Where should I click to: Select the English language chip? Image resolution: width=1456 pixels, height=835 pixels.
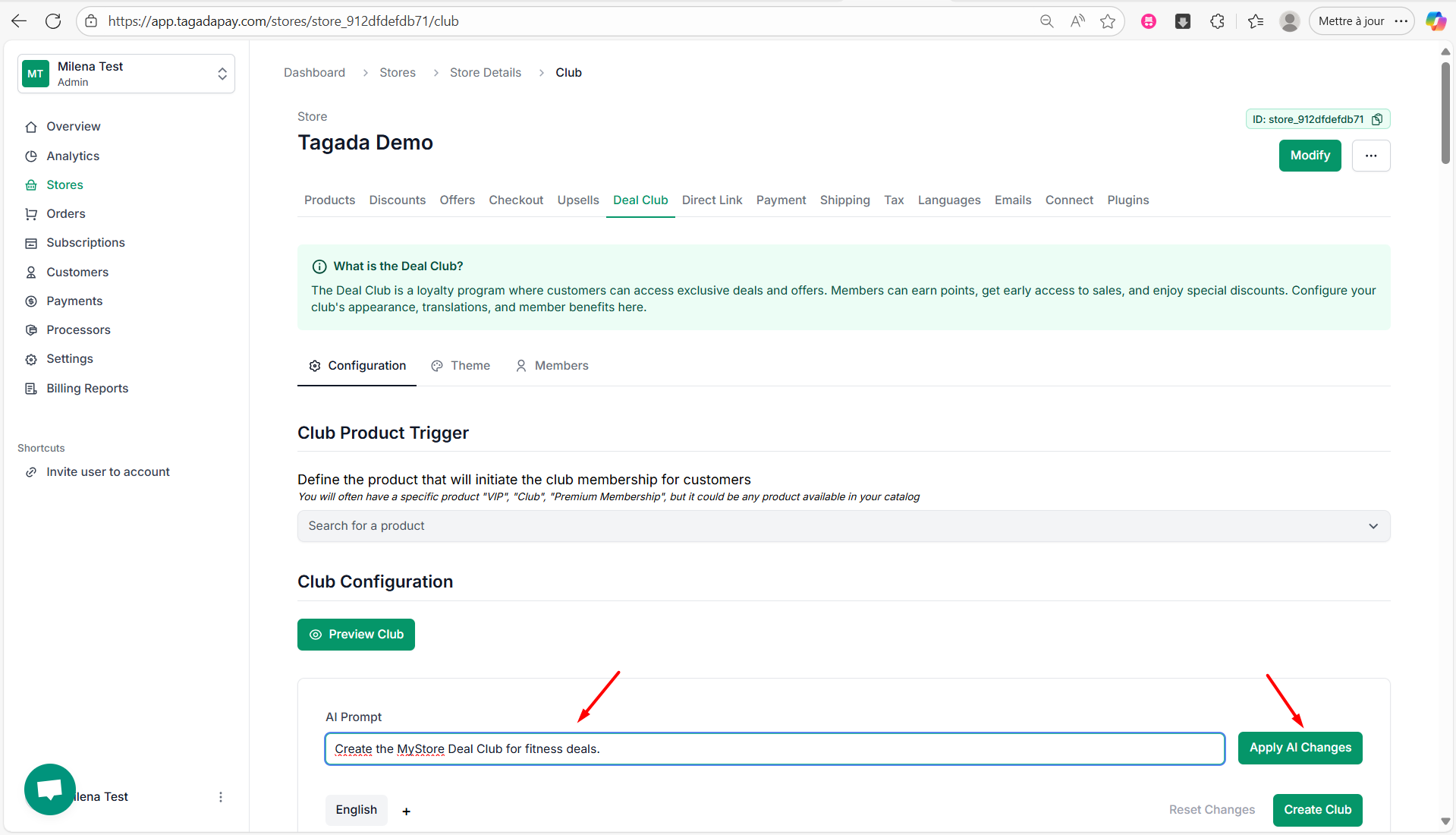[x=357, y=810]
